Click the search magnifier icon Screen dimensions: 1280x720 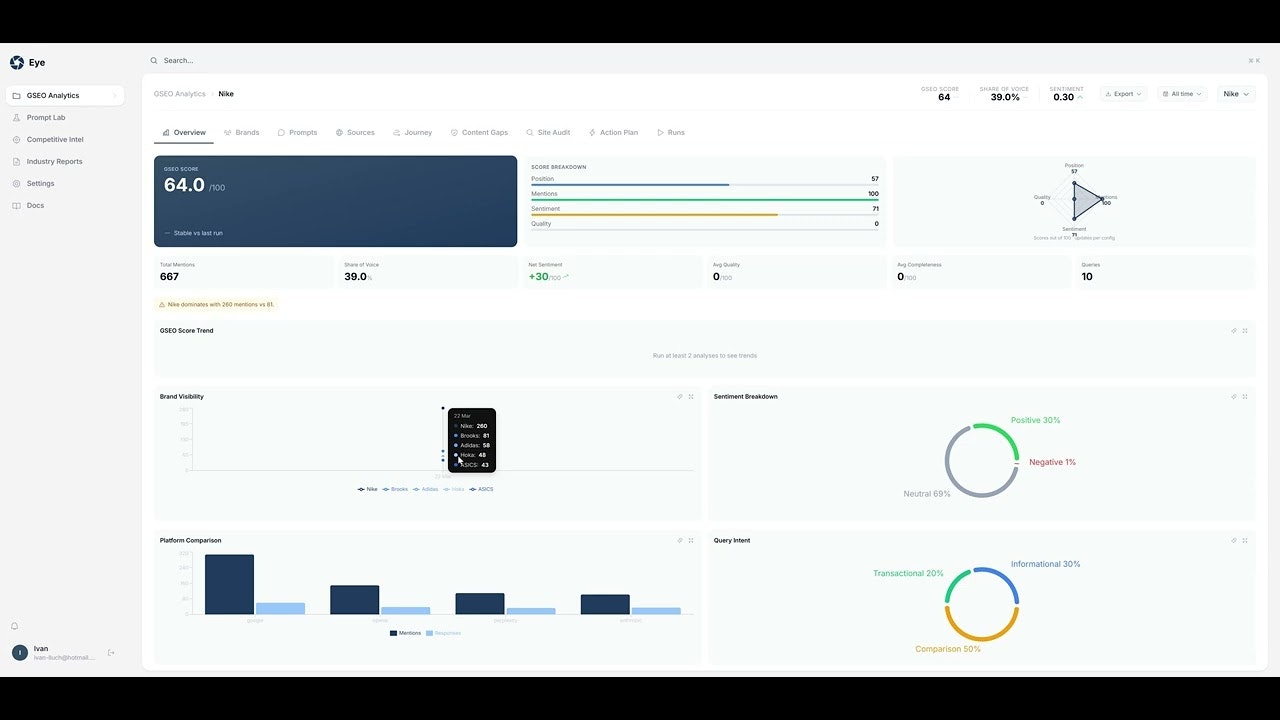(154, 61)
